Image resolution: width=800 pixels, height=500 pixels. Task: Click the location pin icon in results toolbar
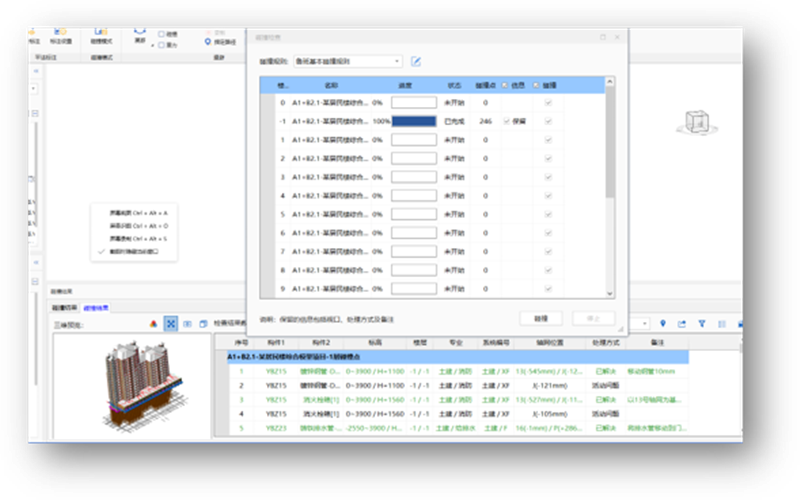tap(663, 323)
